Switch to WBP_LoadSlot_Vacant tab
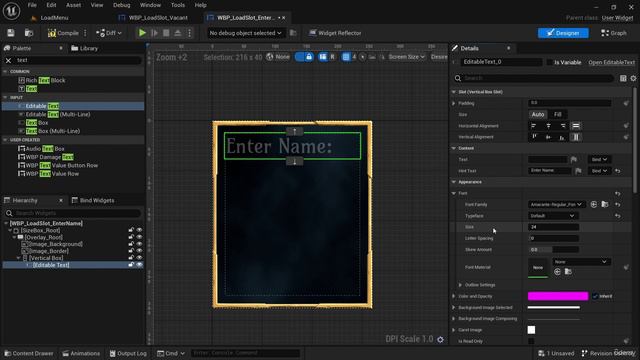 158,18
